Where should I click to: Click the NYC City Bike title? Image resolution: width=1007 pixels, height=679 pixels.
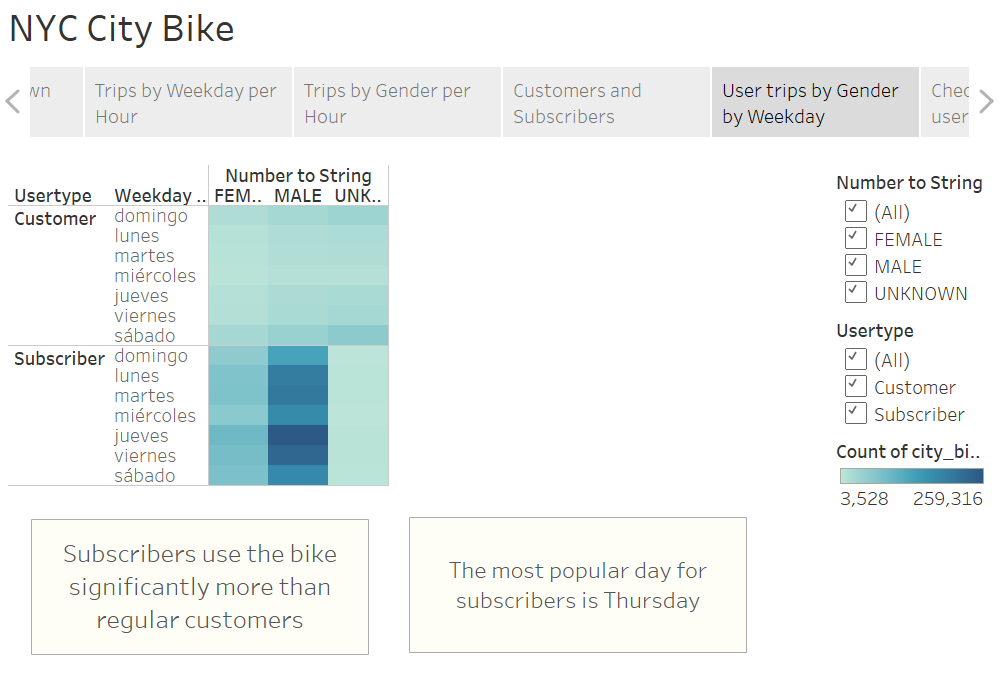click(x=121, y=28)
